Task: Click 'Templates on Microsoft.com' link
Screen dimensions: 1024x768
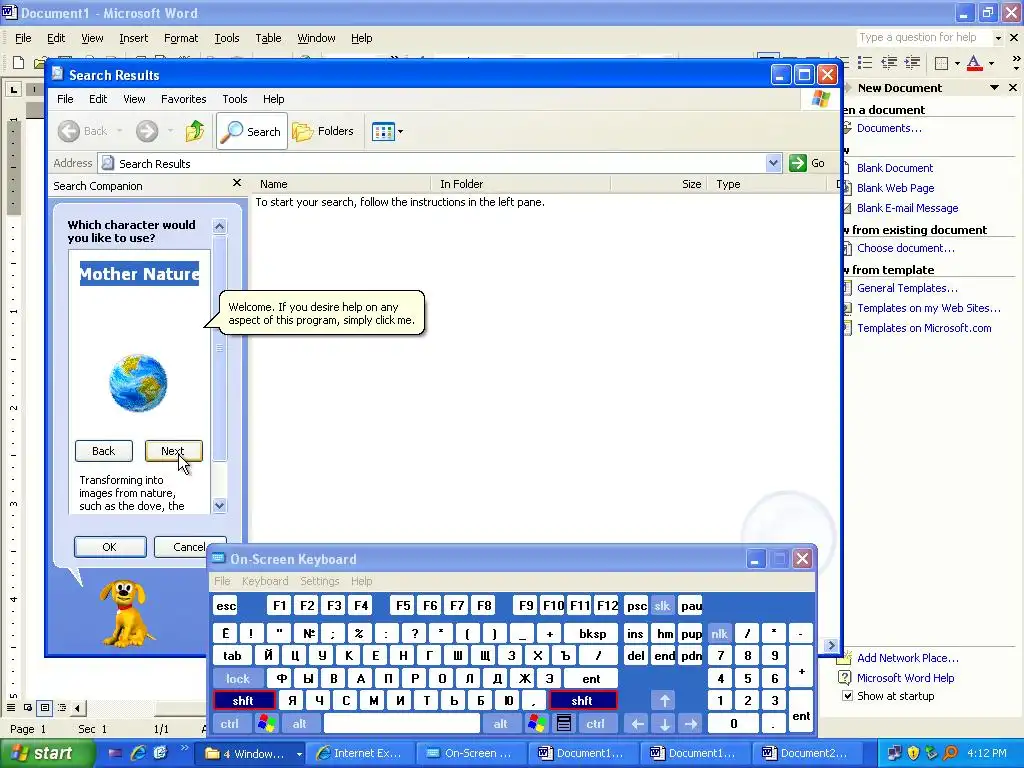Action: [924, 328]
